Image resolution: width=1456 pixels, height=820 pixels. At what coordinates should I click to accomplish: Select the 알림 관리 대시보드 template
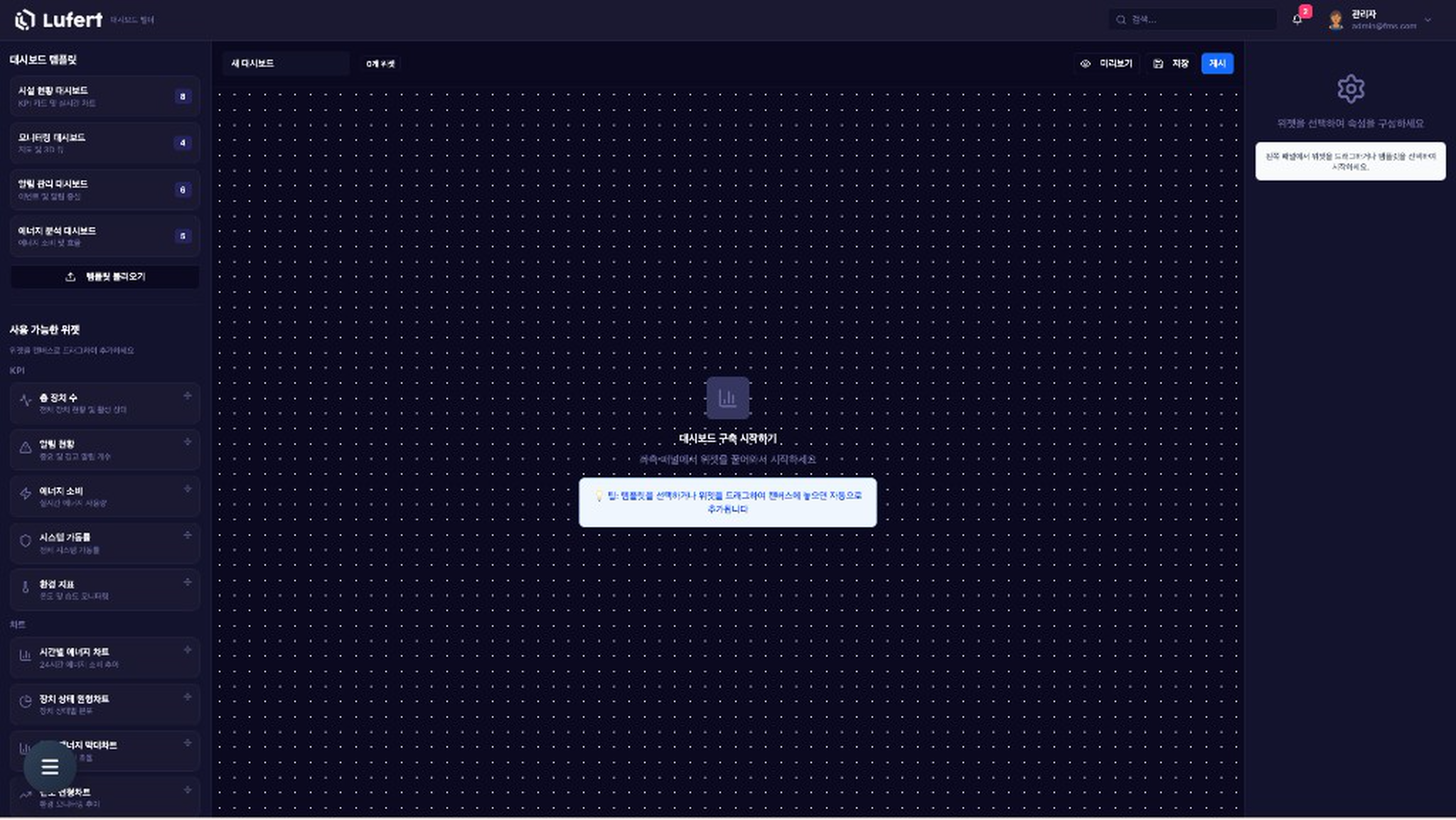(x=105, y=190)
